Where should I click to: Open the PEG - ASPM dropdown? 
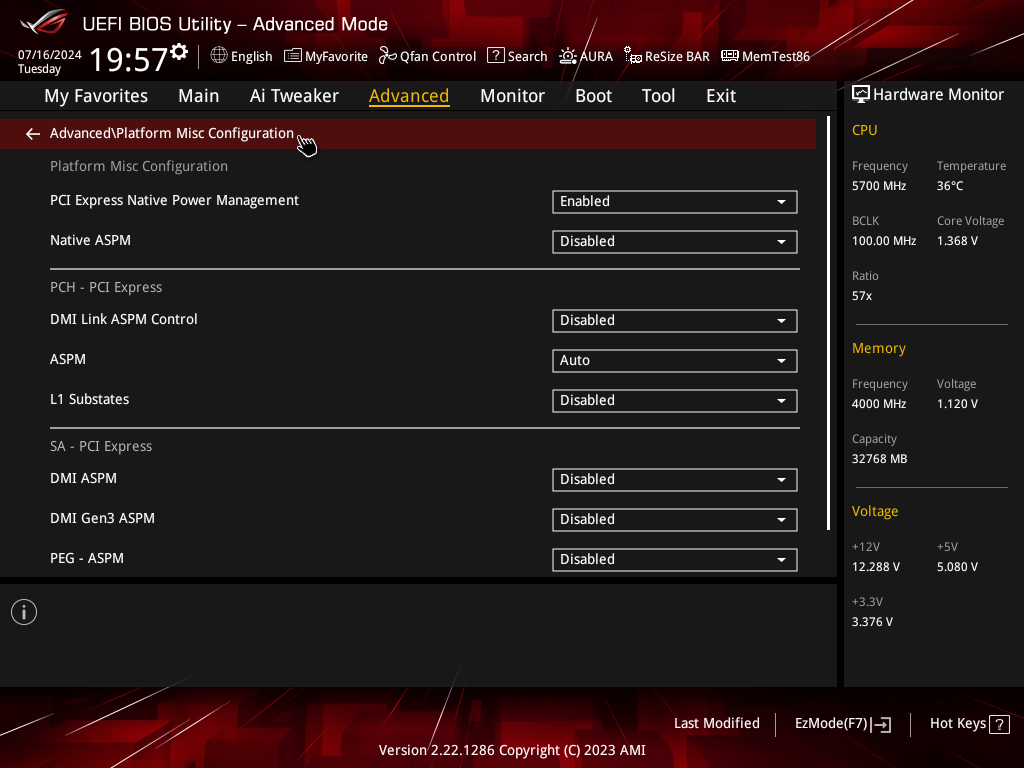[675, 560]
